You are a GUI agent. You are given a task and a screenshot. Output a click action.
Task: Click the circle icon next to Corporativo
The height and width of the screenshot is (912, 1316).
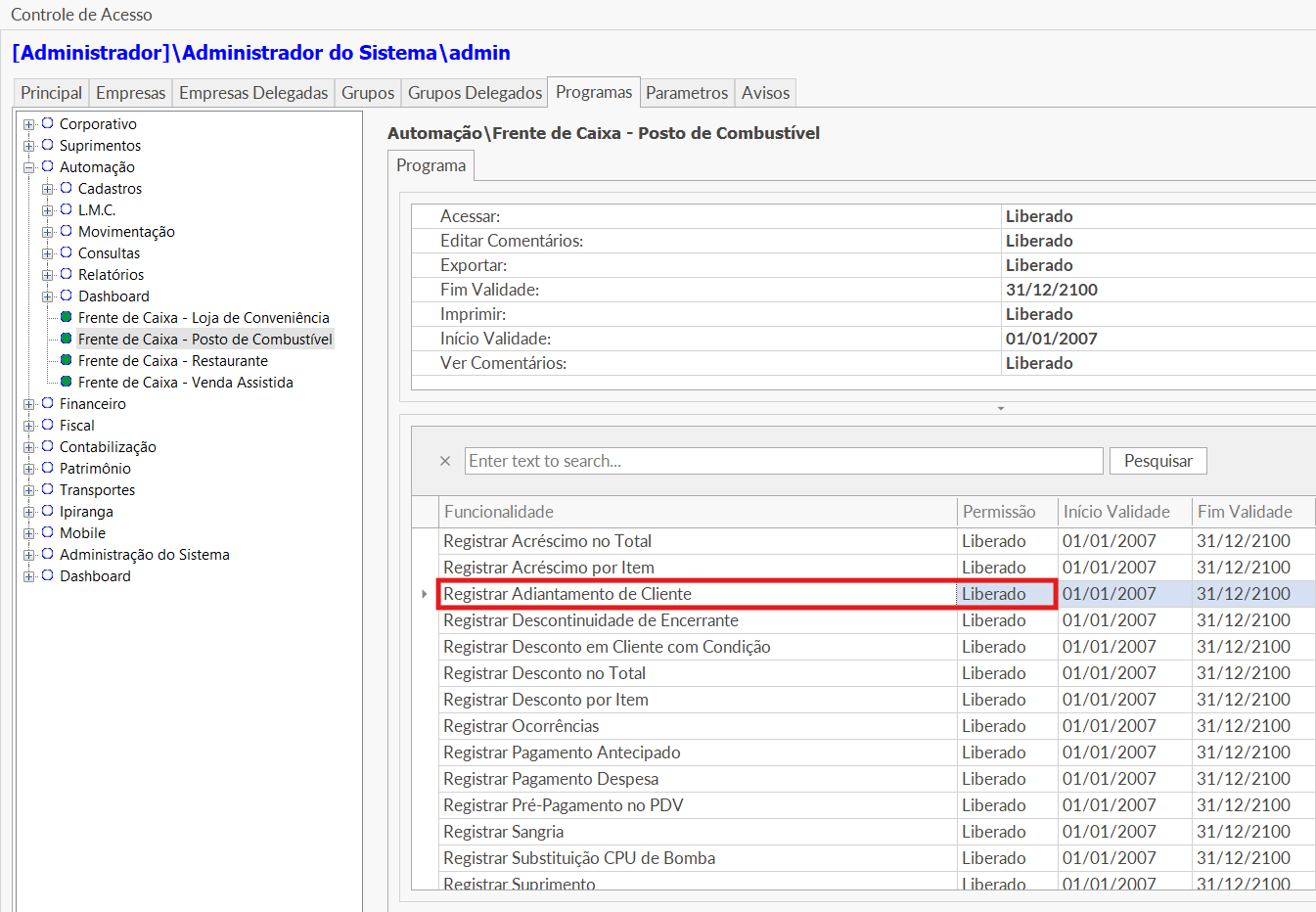(x=47, y=123)
